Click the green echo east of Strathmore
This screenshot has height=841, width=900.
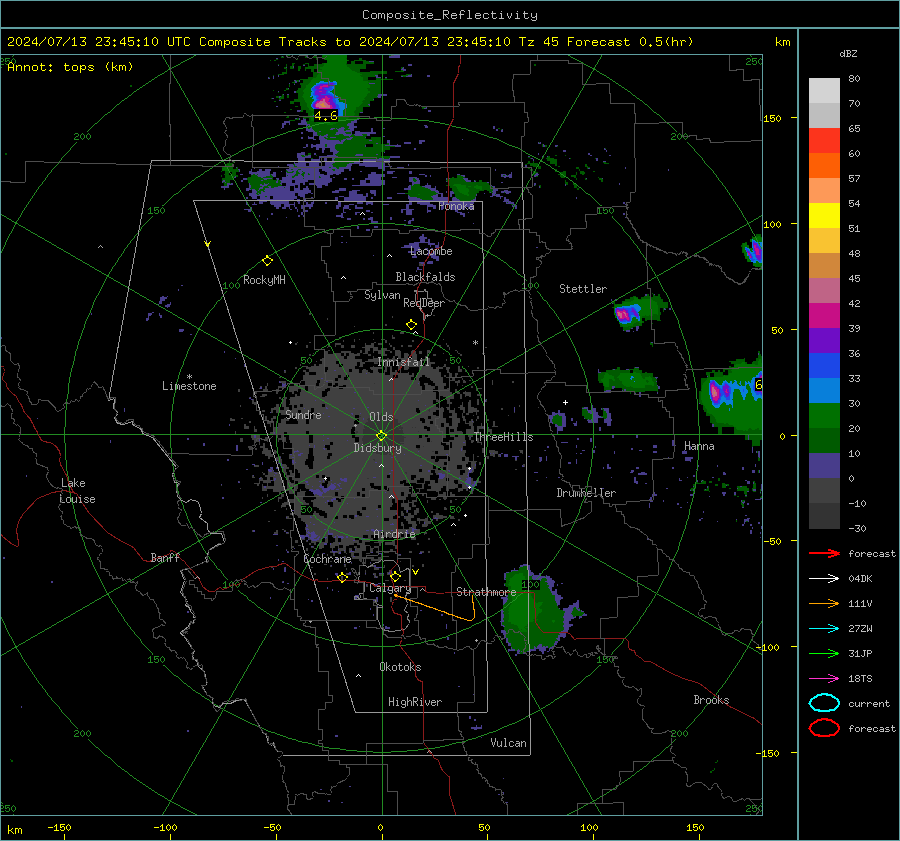[x=534, y=611]
